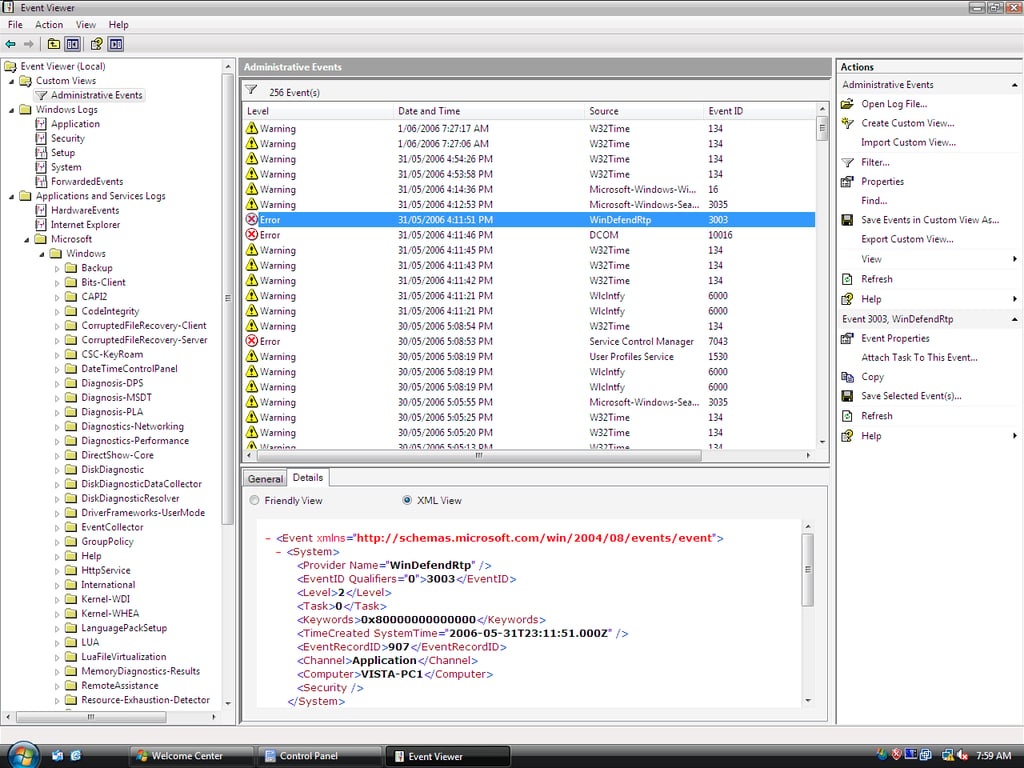Click the Save Selected Event(s) disk icon

pos(847,396)
